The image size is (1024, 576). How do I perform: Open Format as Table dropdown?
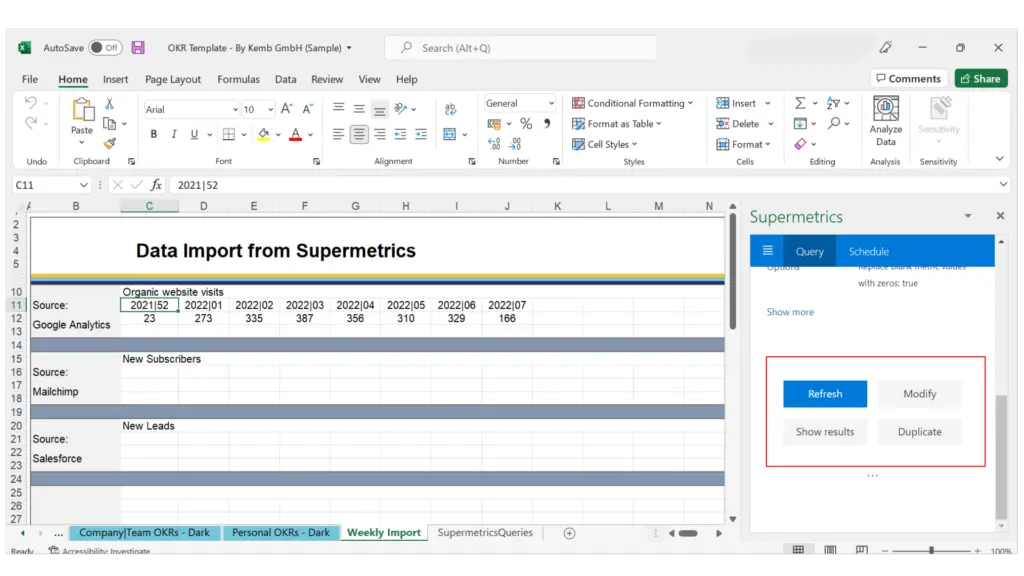(616, 123)
